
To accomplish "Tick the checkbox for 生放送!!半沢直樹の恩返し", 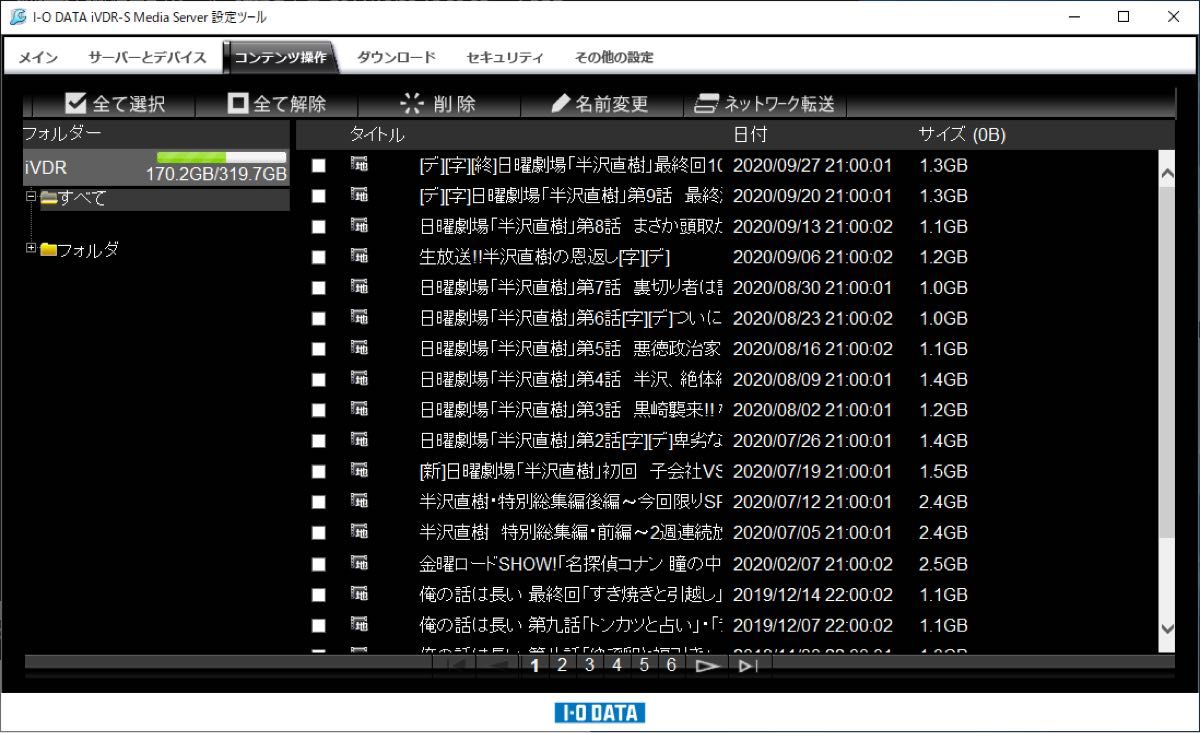I will point(318,258).
